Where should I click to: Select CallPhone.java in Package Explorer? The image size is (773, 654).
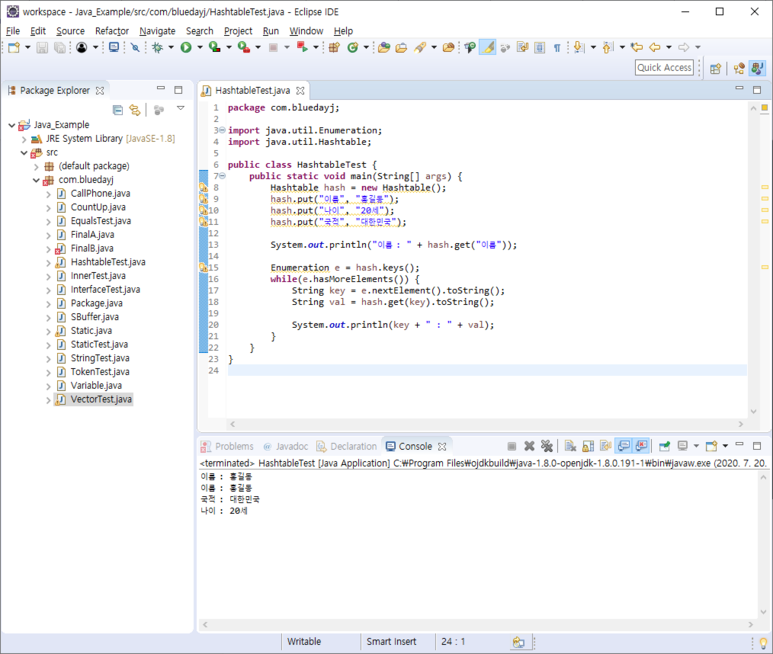click(101, 194)
